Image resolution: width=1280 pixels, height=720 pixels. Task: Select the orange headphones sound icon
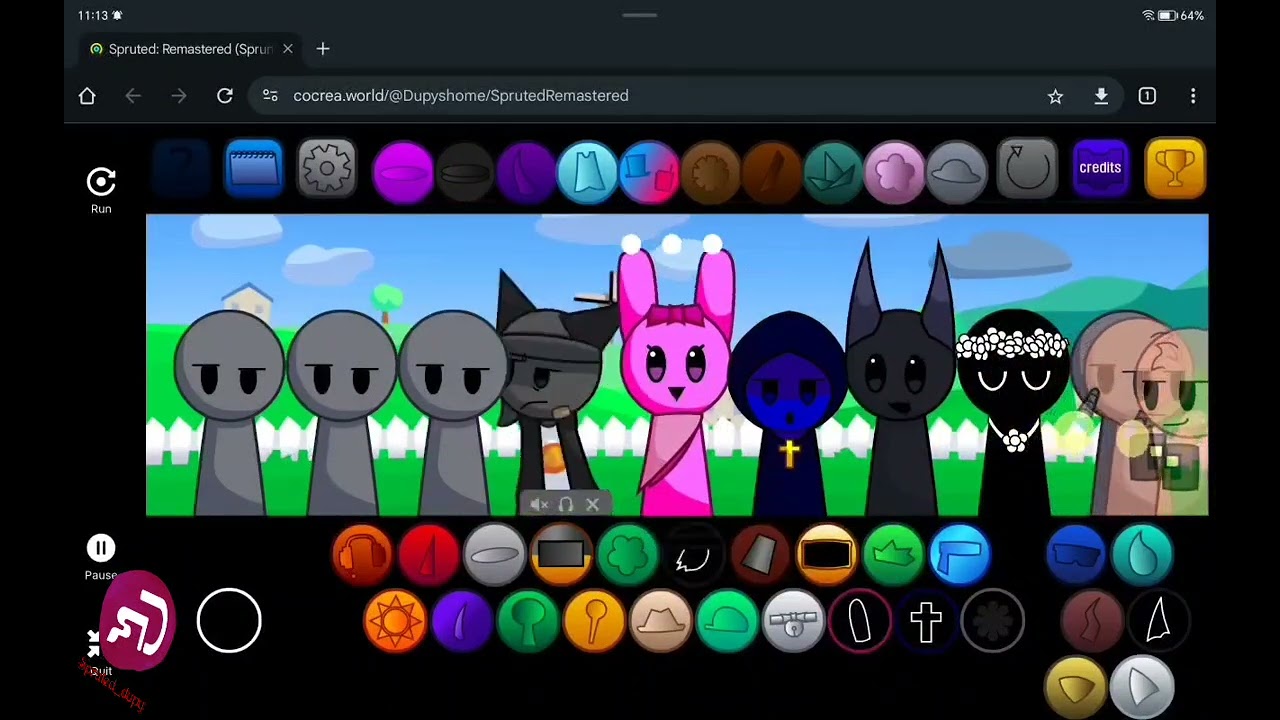click(362, 555)
